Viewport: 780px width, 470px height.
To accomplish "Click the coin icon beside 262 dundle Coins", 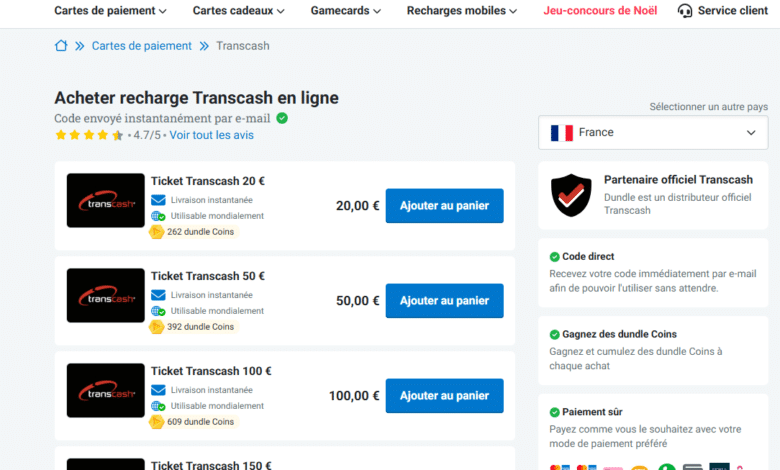I will click(157, 232).
